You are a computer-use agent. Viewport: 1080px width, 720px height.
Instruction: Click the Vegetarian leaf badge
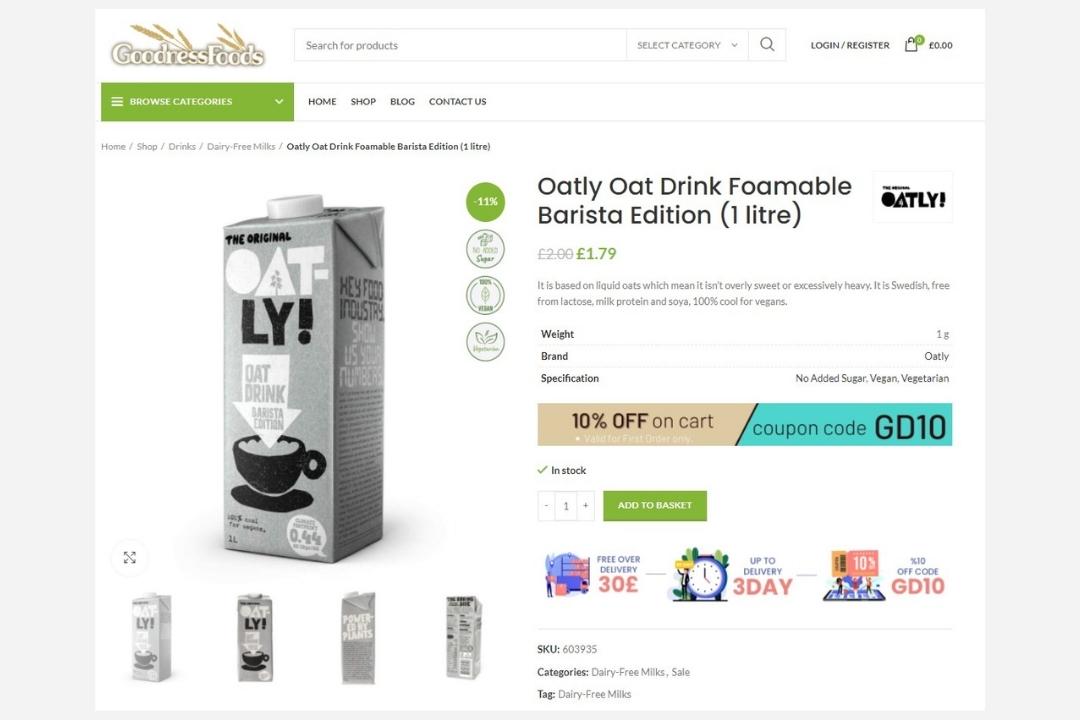(486, 341)
